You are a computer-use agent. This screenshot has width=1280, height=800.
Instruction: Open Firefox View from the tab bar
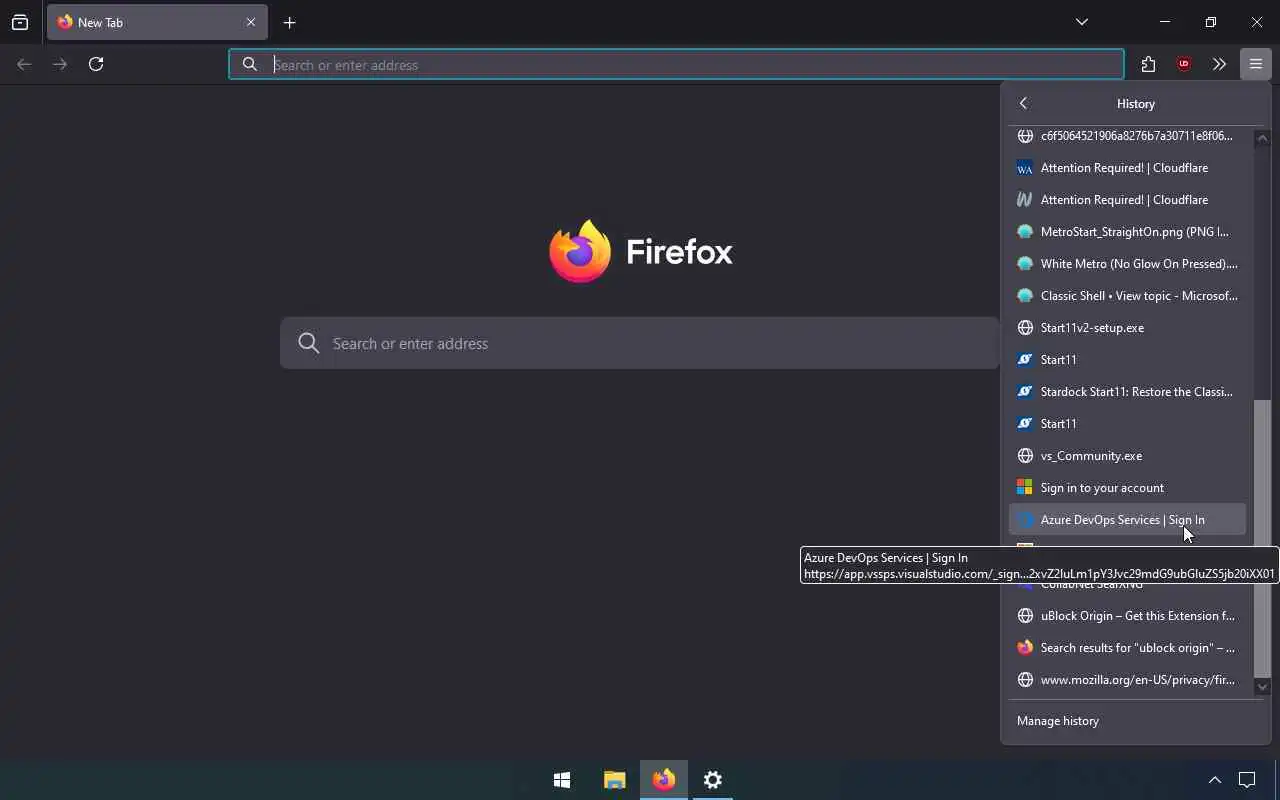pos(20,22)
